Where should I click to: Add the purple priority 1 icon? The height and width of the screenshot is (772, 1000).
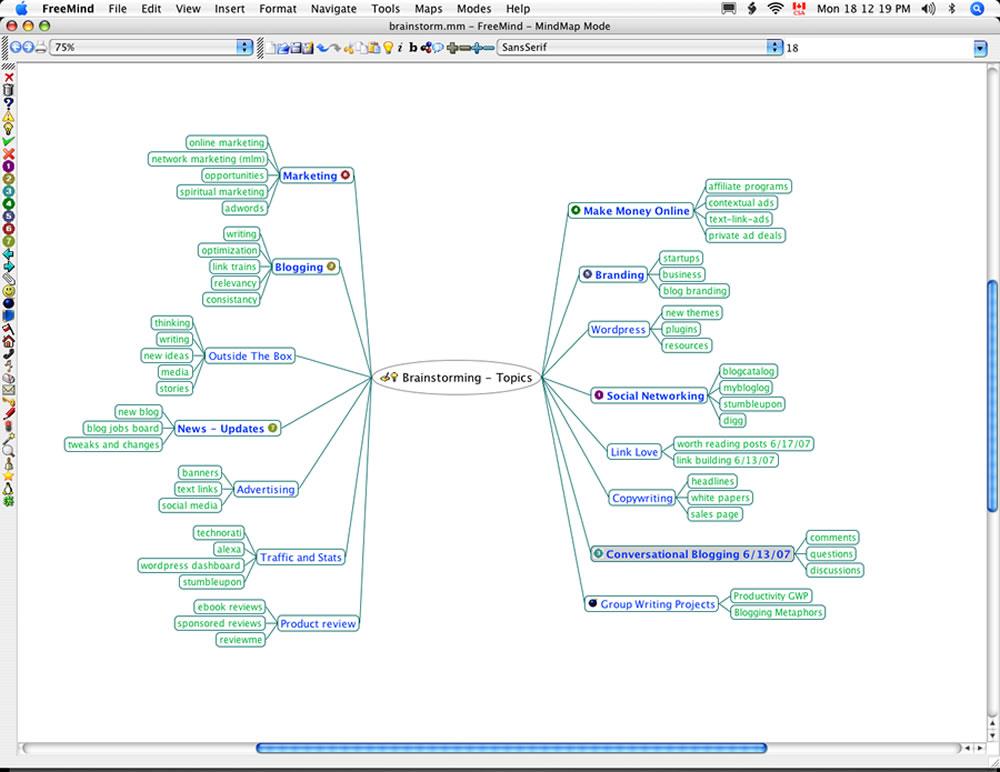pyautogui.click(x=8, y=167)
